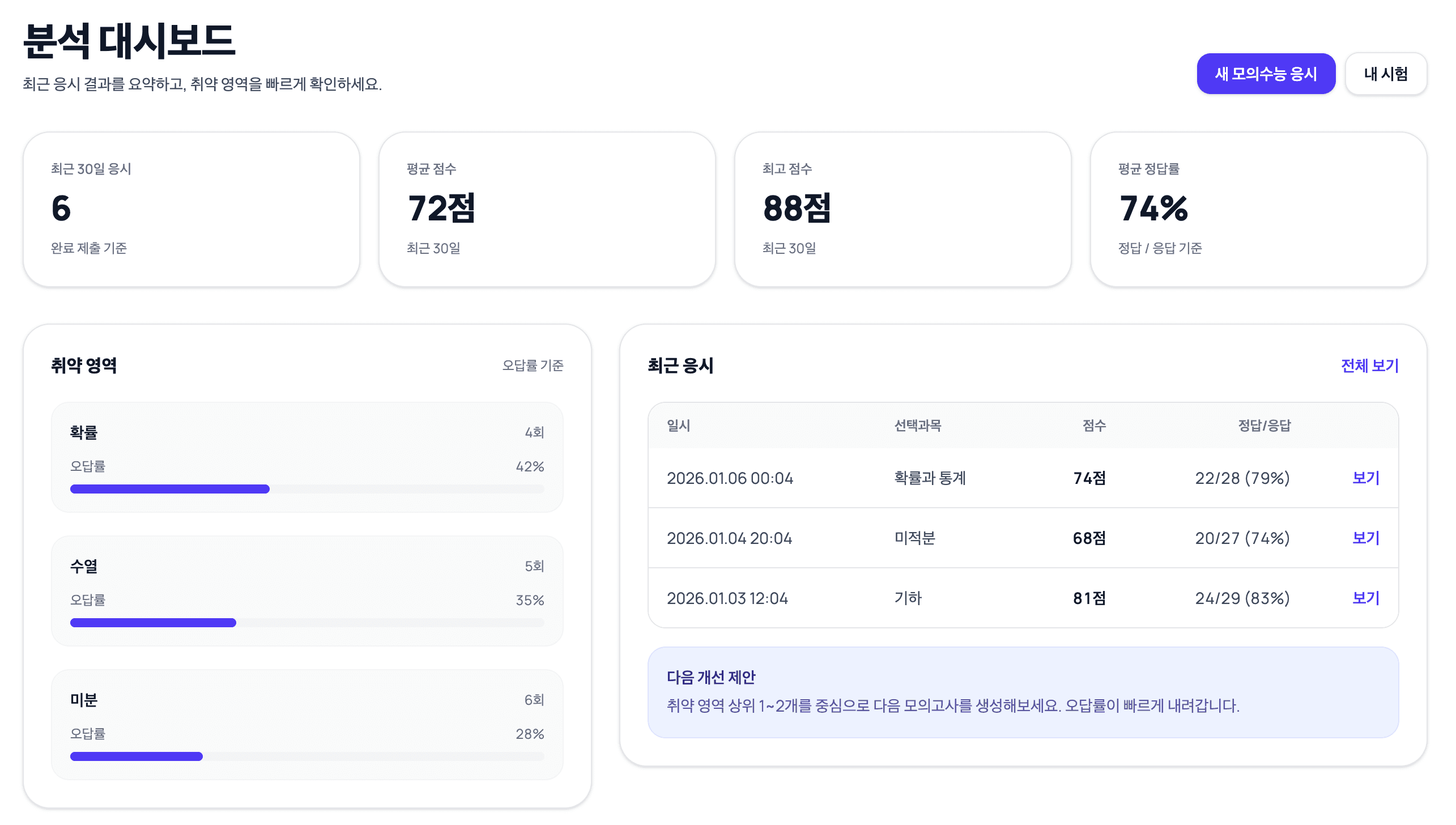Image resolution: width=1456 pixels, height=825 pixels.
Task: Click the 일시 column header
Action: (678, 426)
